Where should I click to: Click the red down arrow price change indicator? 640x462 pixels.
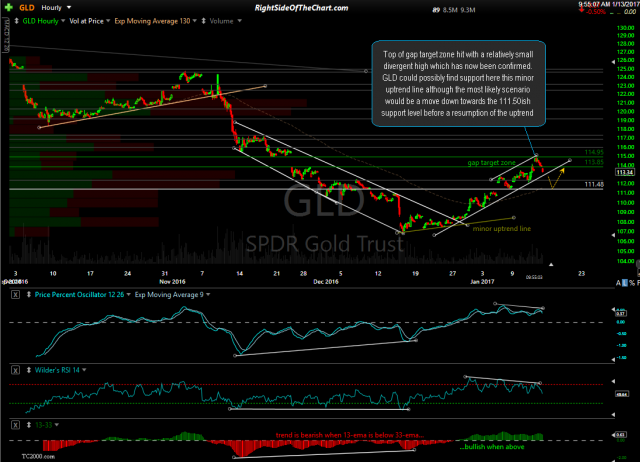581,9
